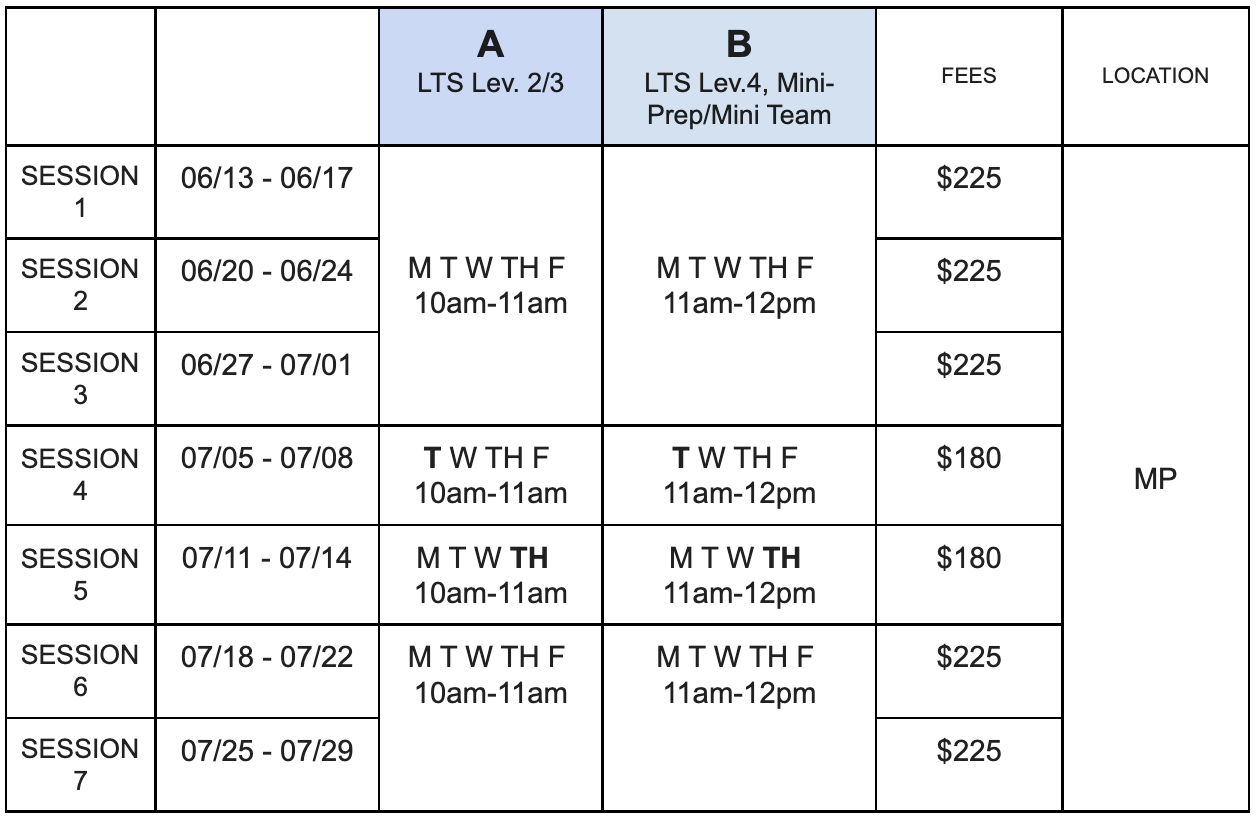Click the column B Mini-Prep header cell
The width and height of the screenshot is (1257, 818).
click(x=739, y=76)
